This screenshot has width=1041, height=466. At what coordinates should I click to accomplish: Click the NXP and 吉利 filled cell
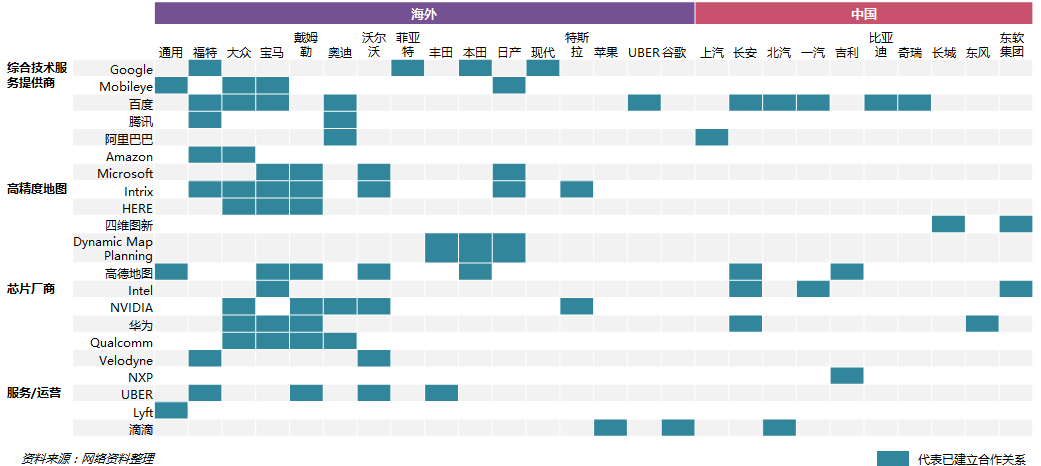tap(847, 376)
